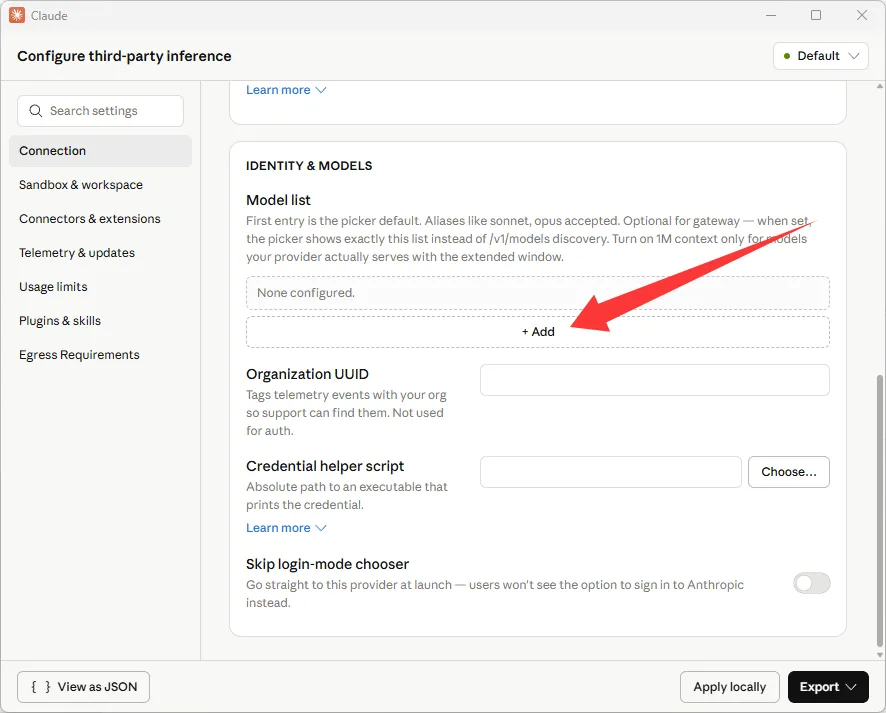Click the None configured placeholder row

(x=538, y=293)
